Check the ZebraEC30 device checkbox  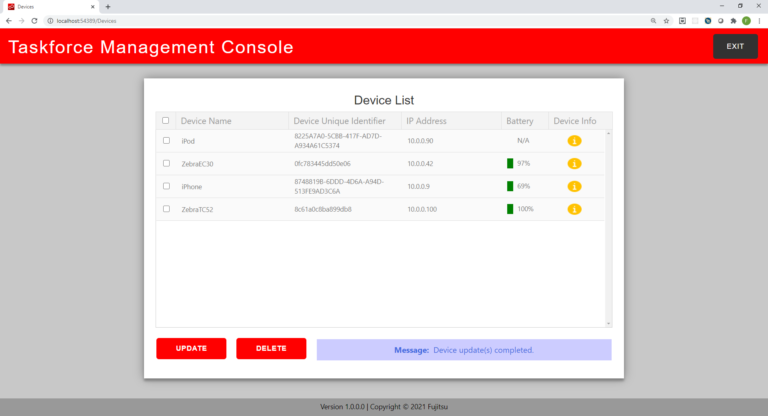pos(167,163)
